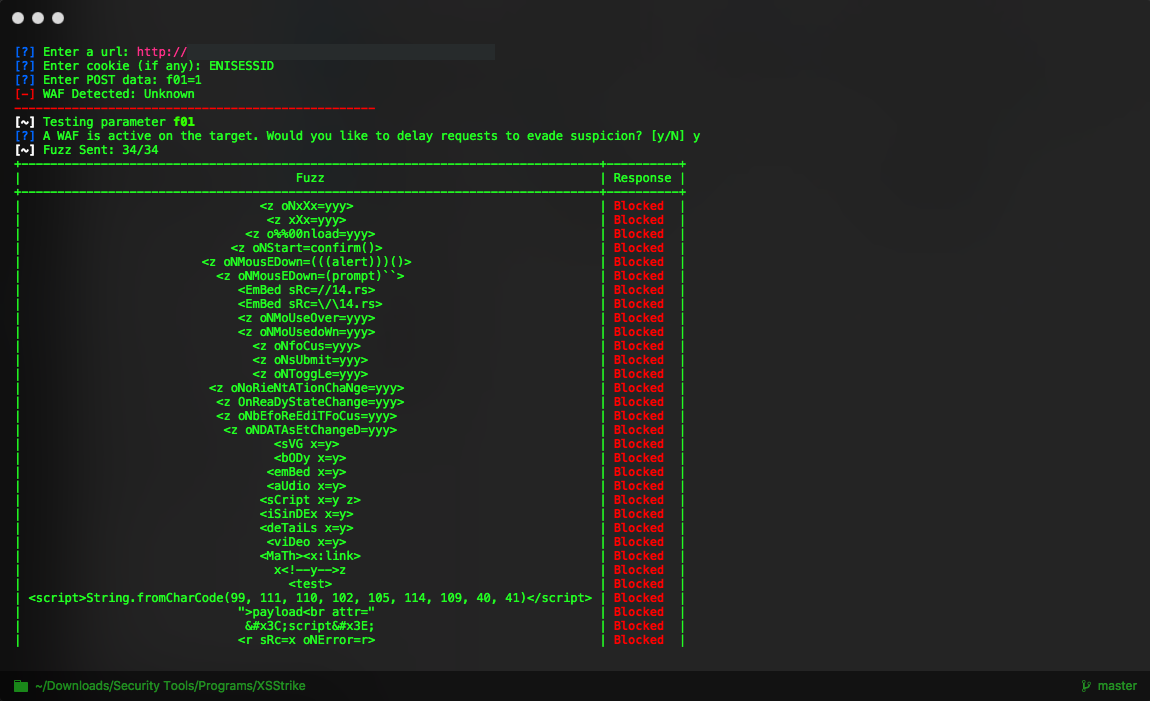Select the oNoRieNtATionChaNge=yyy payload
The image size is (1150, 701).
coord(306,388)
